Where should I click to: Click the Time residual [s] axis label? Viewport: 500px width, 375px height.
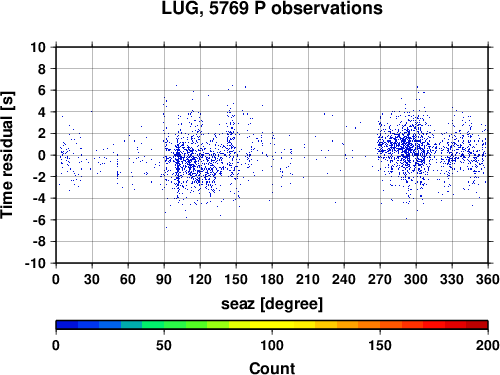pyautogui.click(x=7, y=155)
